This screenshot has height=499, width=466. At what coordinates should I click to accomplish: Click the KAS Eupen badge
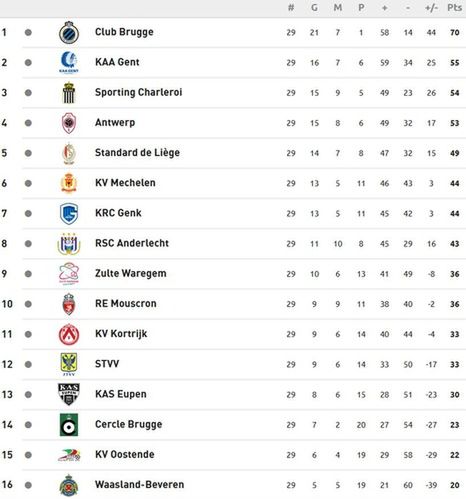pyautogui.click(x=69, y=395)
